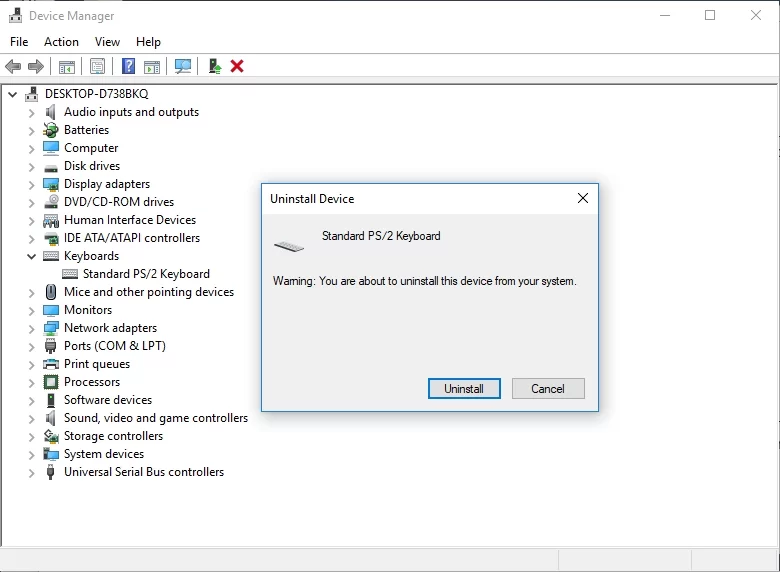This screenshot has height=572, width=780.
Task: Click the DVD/CD-ROM drives disc icon
Action: [x=51, y=202]
